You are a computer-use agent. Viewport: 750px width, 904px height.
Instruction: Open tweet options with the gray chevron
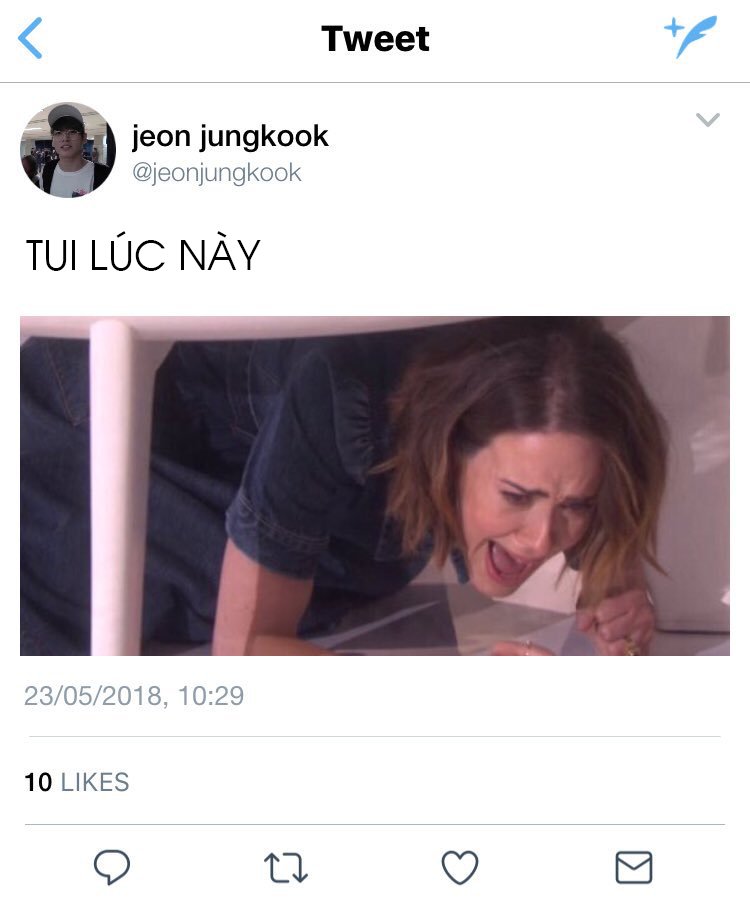(x=708, y=119)
